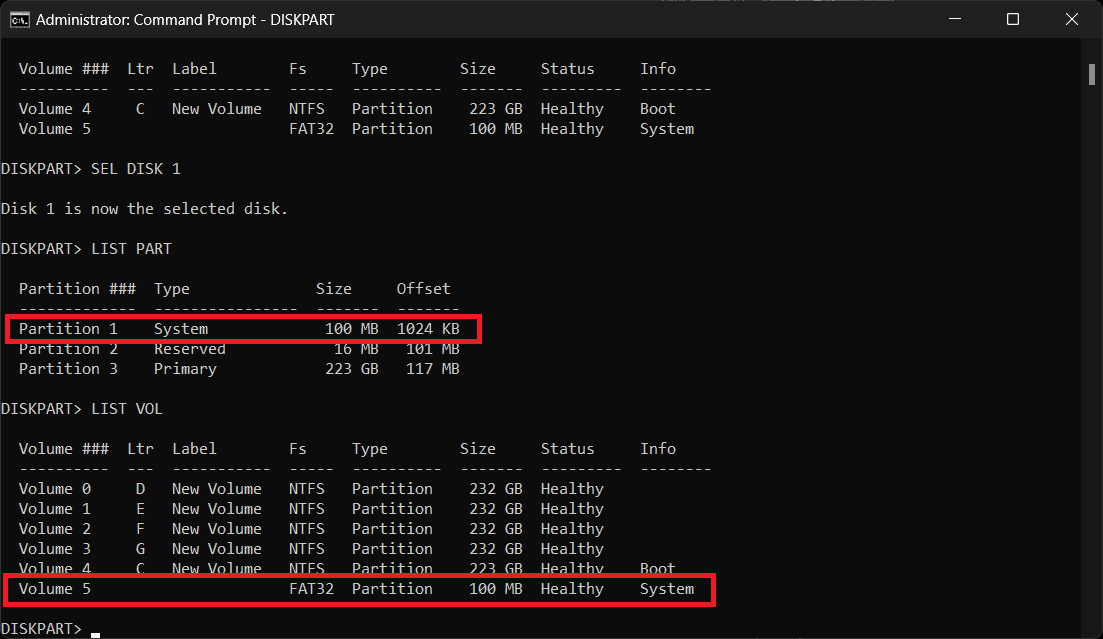Click the blinking cursor at the last DISKPART prompt
Viewport: 1103px width, 639px height.
[x=95, y=631]
